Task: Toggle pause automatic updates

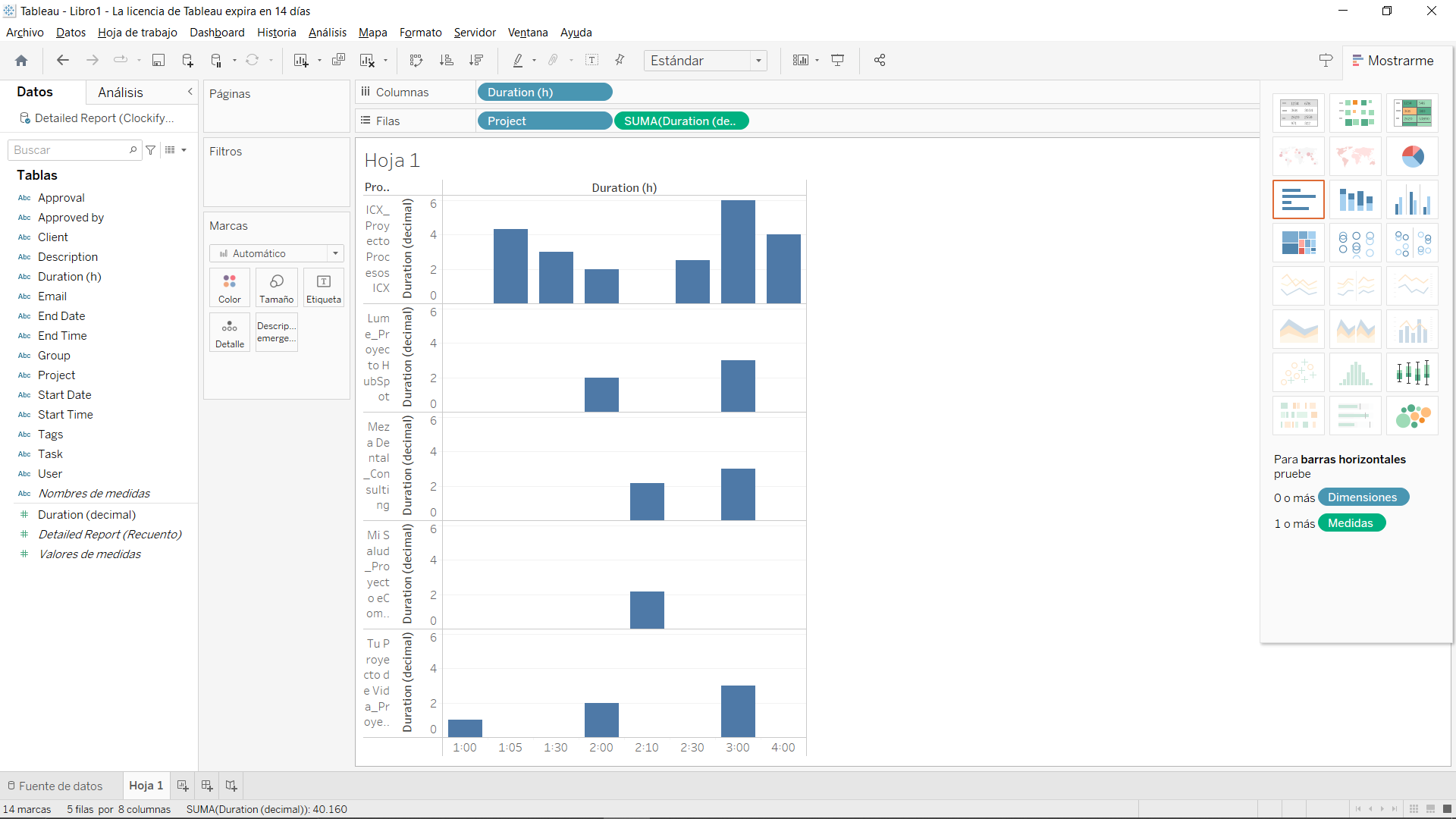Action: tap(218, 60)
